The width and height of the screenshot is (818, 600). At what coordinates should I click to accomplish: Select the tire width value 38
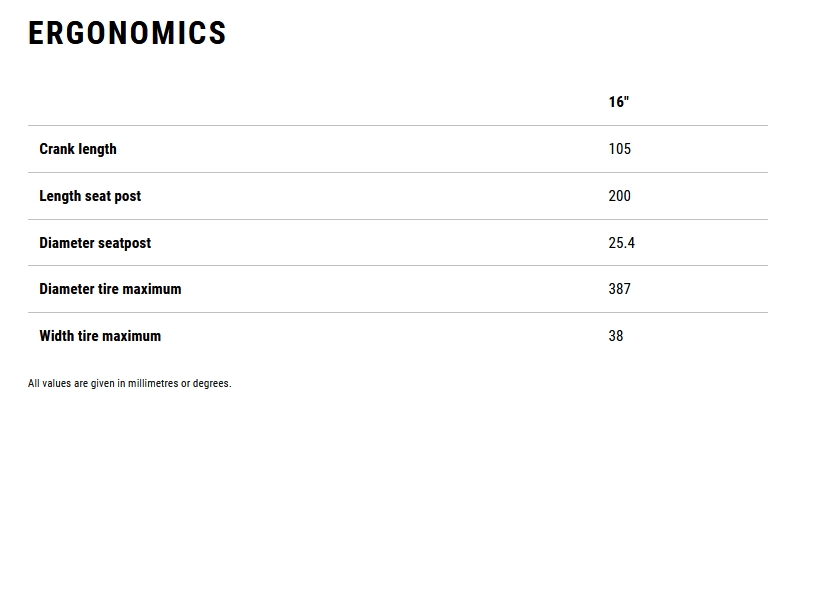[616, 336]
